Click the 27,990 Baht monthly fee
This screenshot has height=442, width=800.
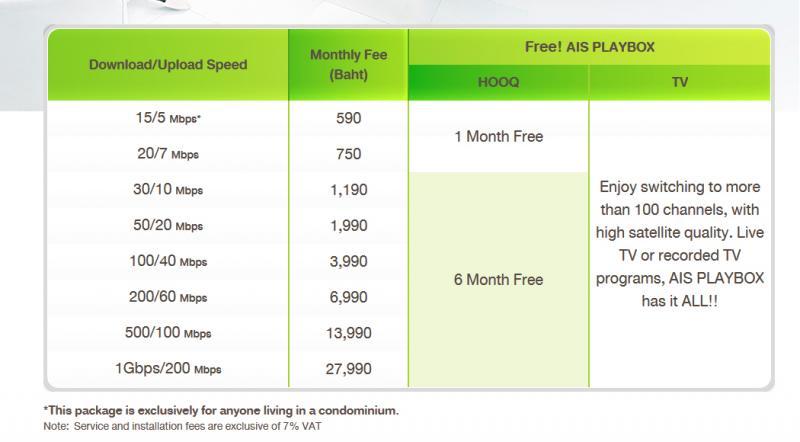pyautogui.click(x=349, y=369)
